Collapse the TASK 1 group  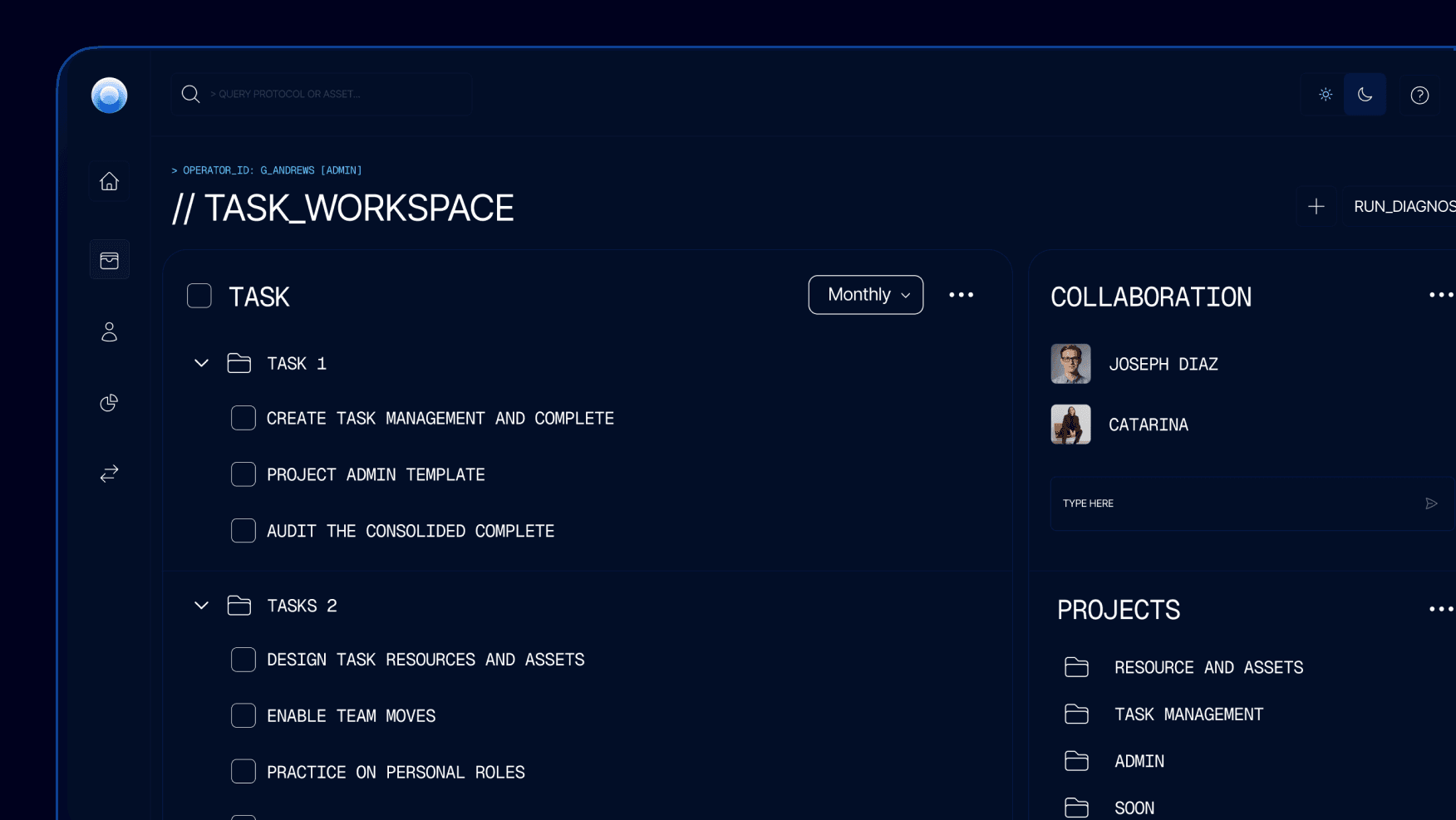(x=200, y=363)
